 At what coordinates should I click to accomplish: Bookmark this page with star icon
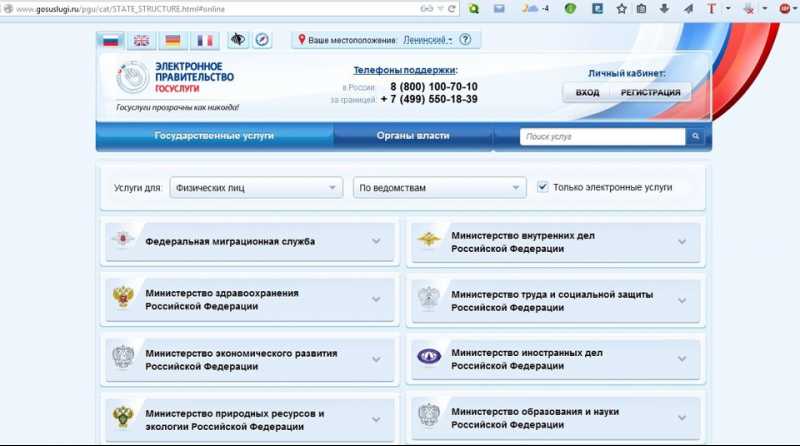pos(621,9)
